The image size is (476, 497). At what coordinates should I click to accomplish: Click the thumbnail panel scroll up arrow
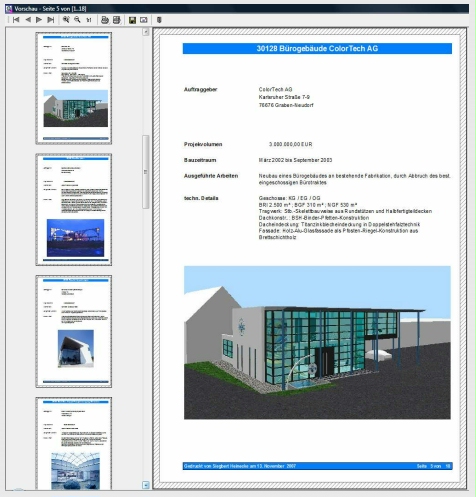pyautogui.click(x=146, y=32)
